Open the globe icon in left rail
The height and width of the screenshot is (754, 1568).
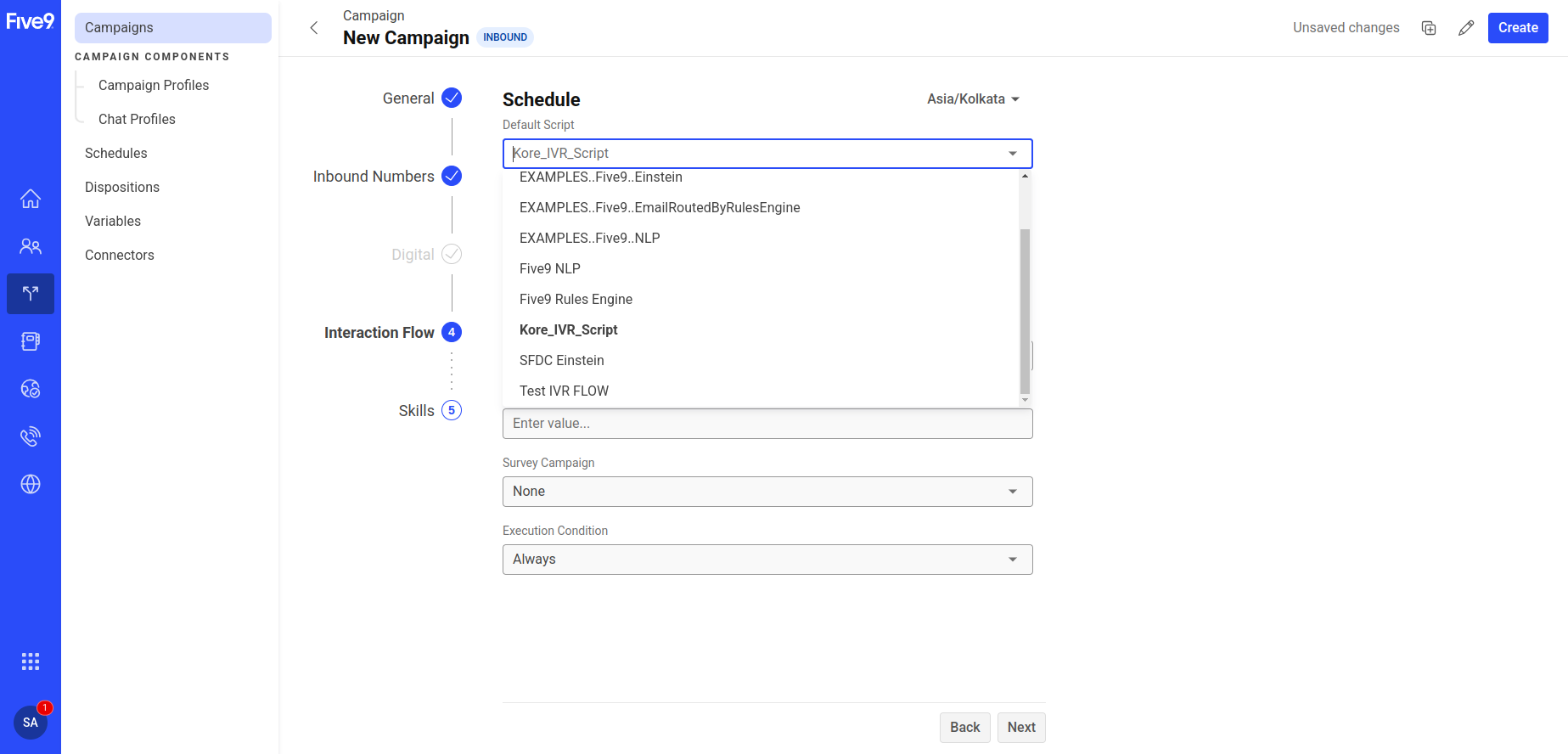click(x=31, y=484)
